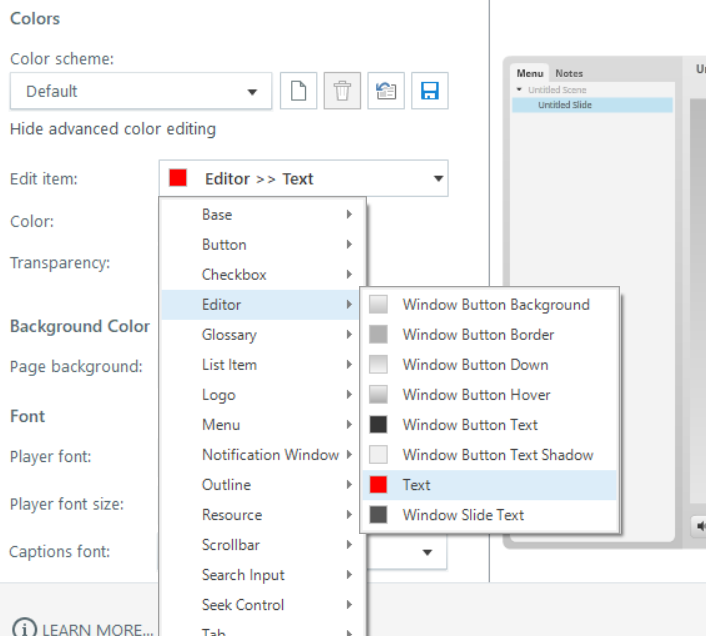Expand the Notification Window submenu
The height and width of the screenshot is (636, 706).
[260, 455]
